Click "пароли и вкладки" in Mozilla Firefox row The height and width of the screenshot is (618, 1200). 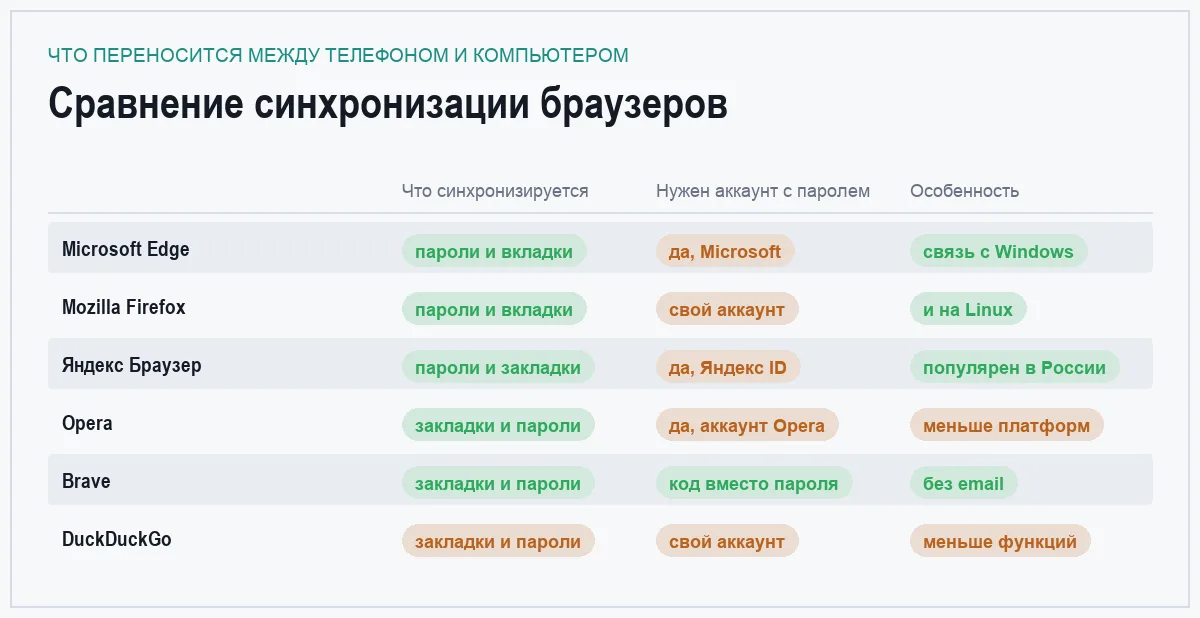tap(494, 309)
